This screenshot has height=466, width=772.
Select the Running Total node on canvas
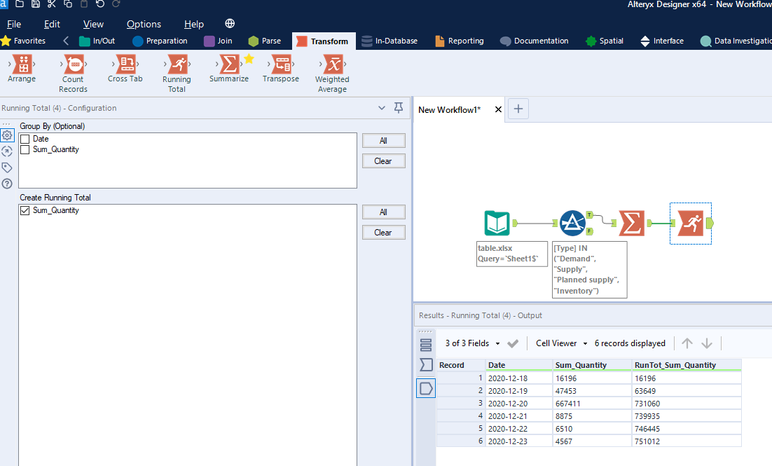tap(691, 222)
